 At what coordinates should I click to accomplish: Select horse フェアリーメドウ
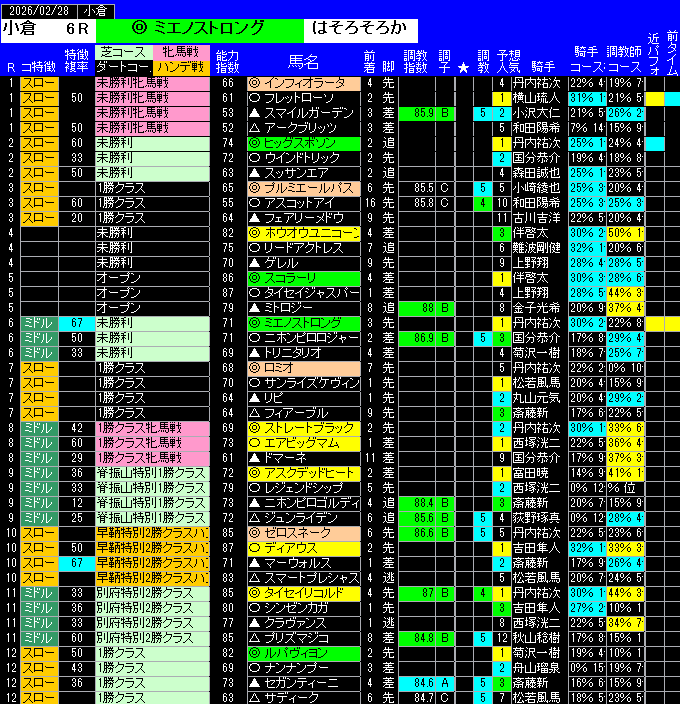tap(304, 218)
